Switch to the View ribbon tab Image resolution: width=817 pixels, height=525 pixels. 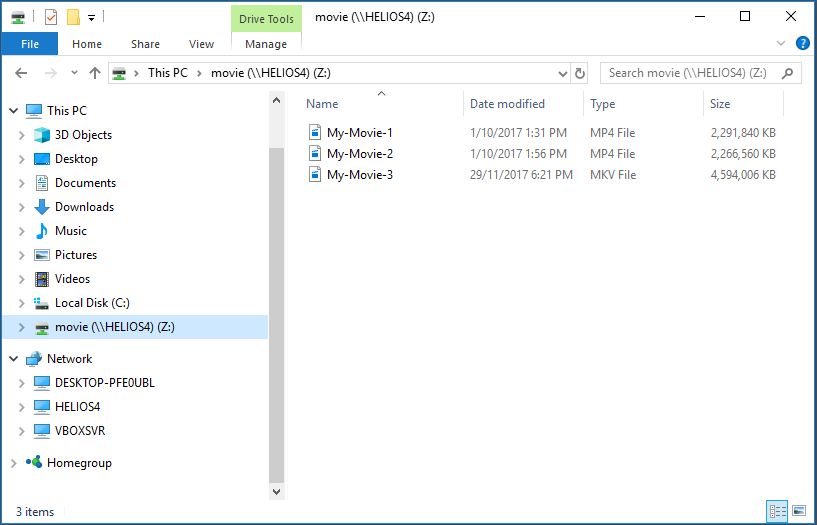(201, 44)
